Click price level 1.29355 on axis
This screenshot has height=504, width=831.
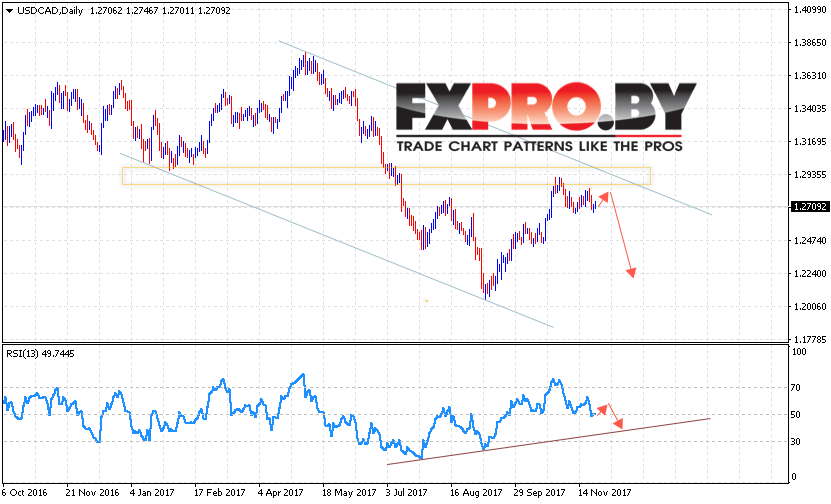pyautogui.click(x=809, y=174)
